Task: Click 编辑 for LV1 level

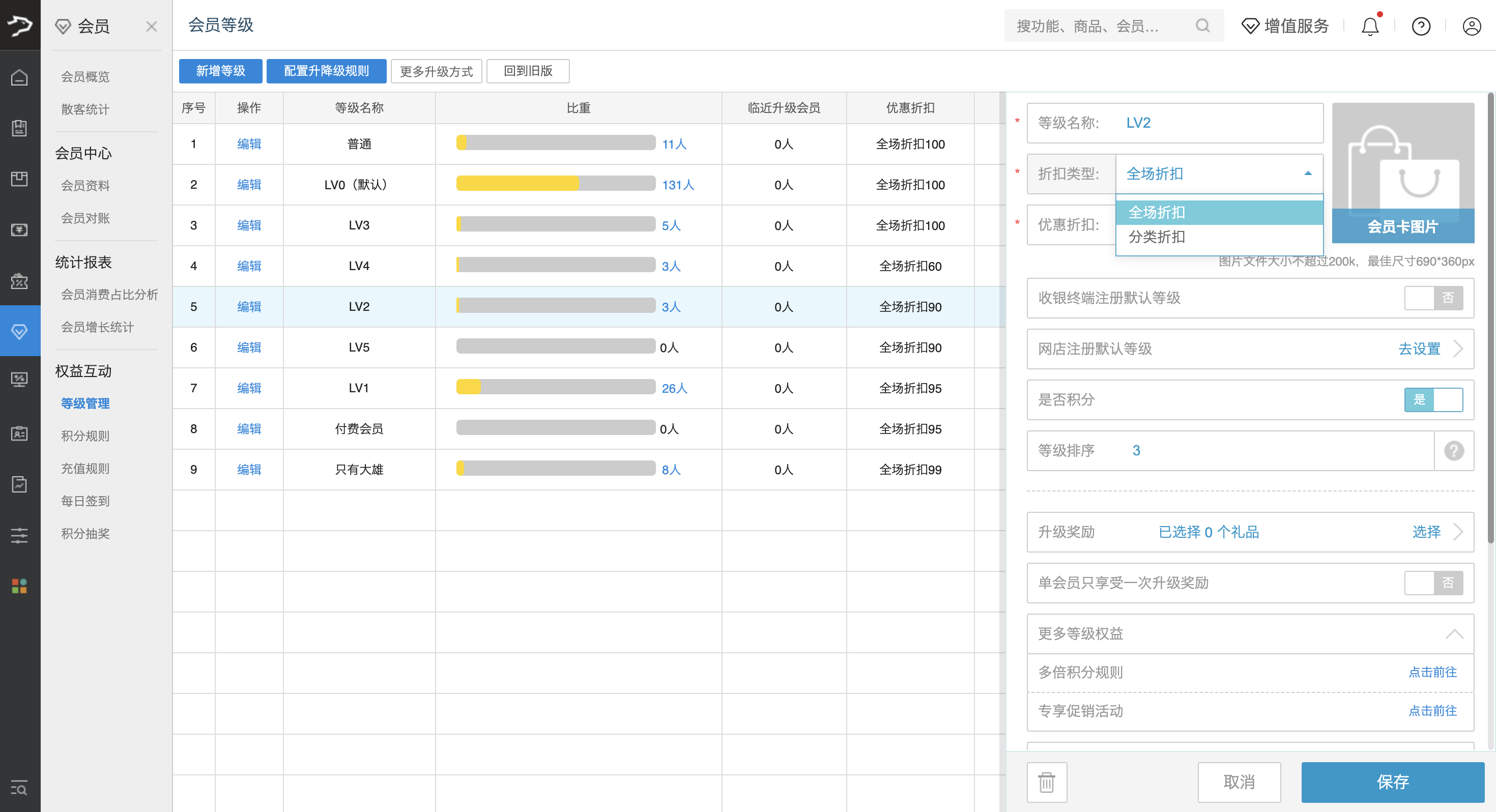Action: click(249, 388)
